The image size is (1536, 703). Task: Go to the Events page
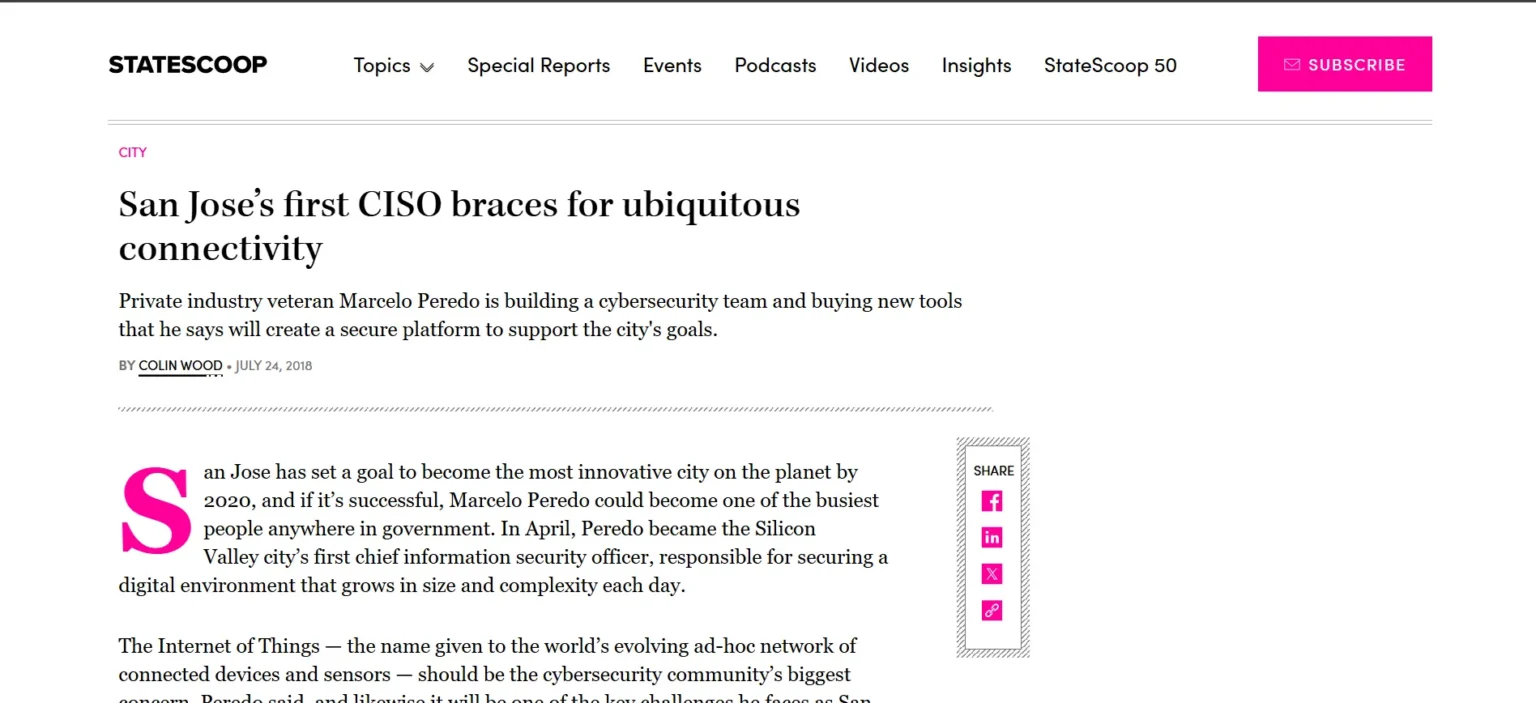672,66
